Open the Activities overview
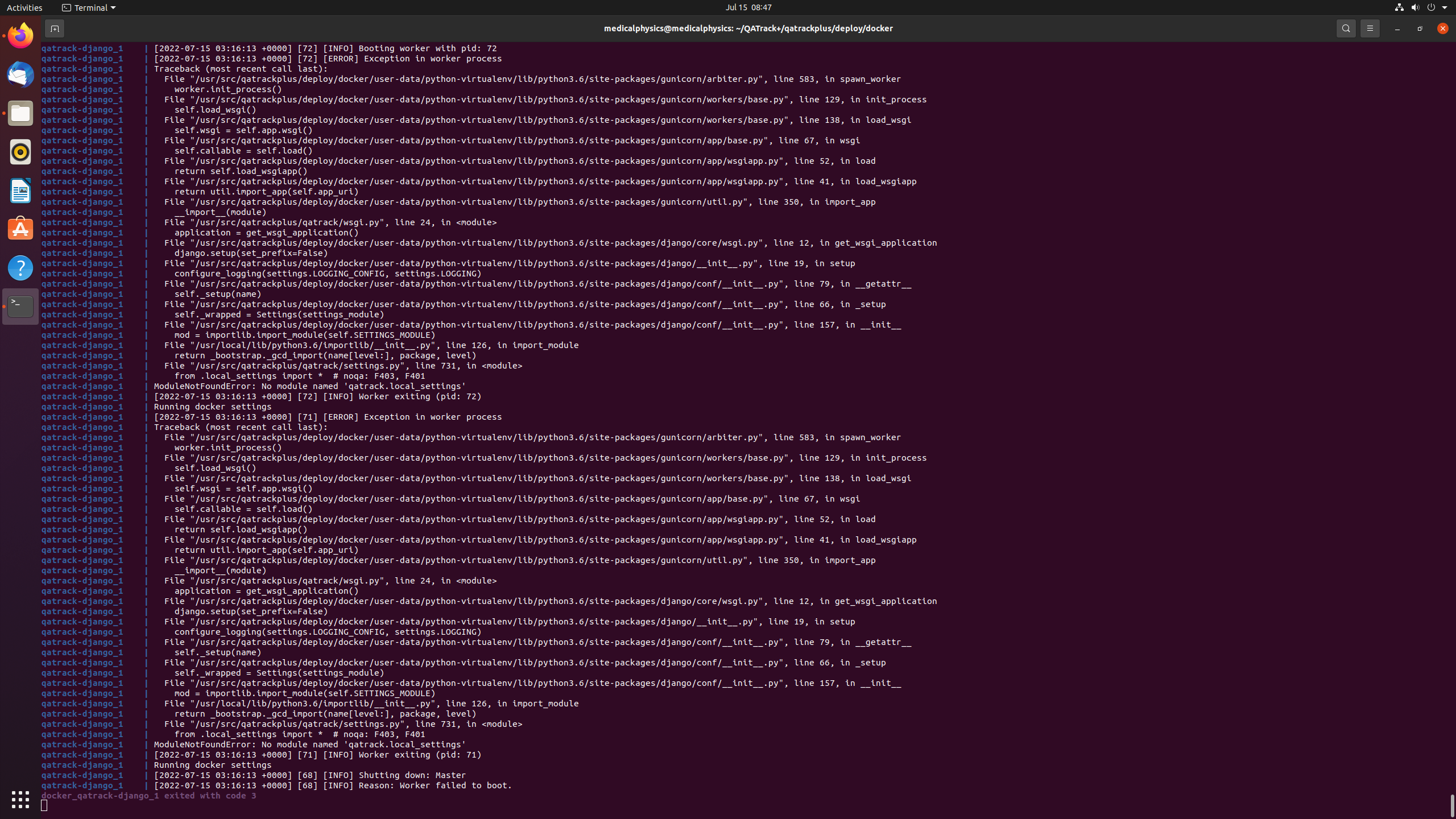The height and width of the screenshot is (819, 1456). click(x=24, y=7)
